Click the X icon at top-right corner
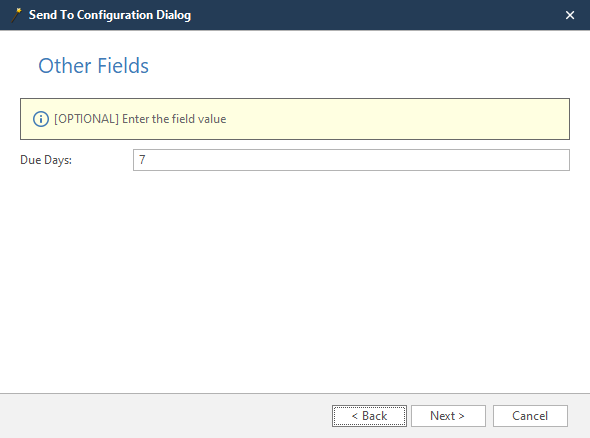 pos(570,15)
